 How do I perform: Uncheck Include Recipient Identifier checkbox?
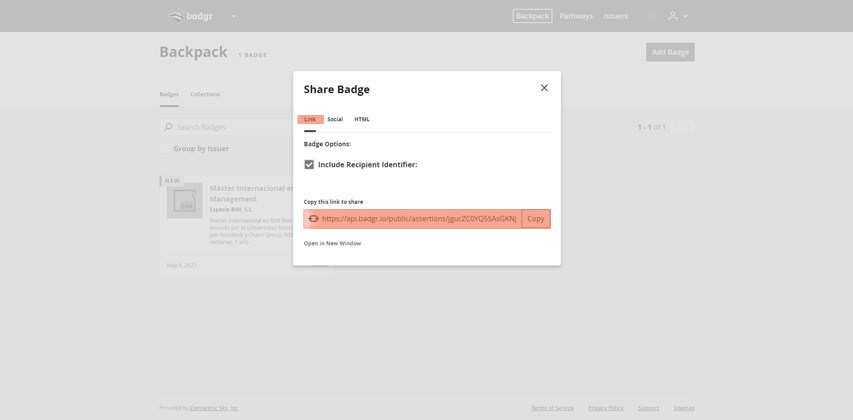tap(309, 164)
